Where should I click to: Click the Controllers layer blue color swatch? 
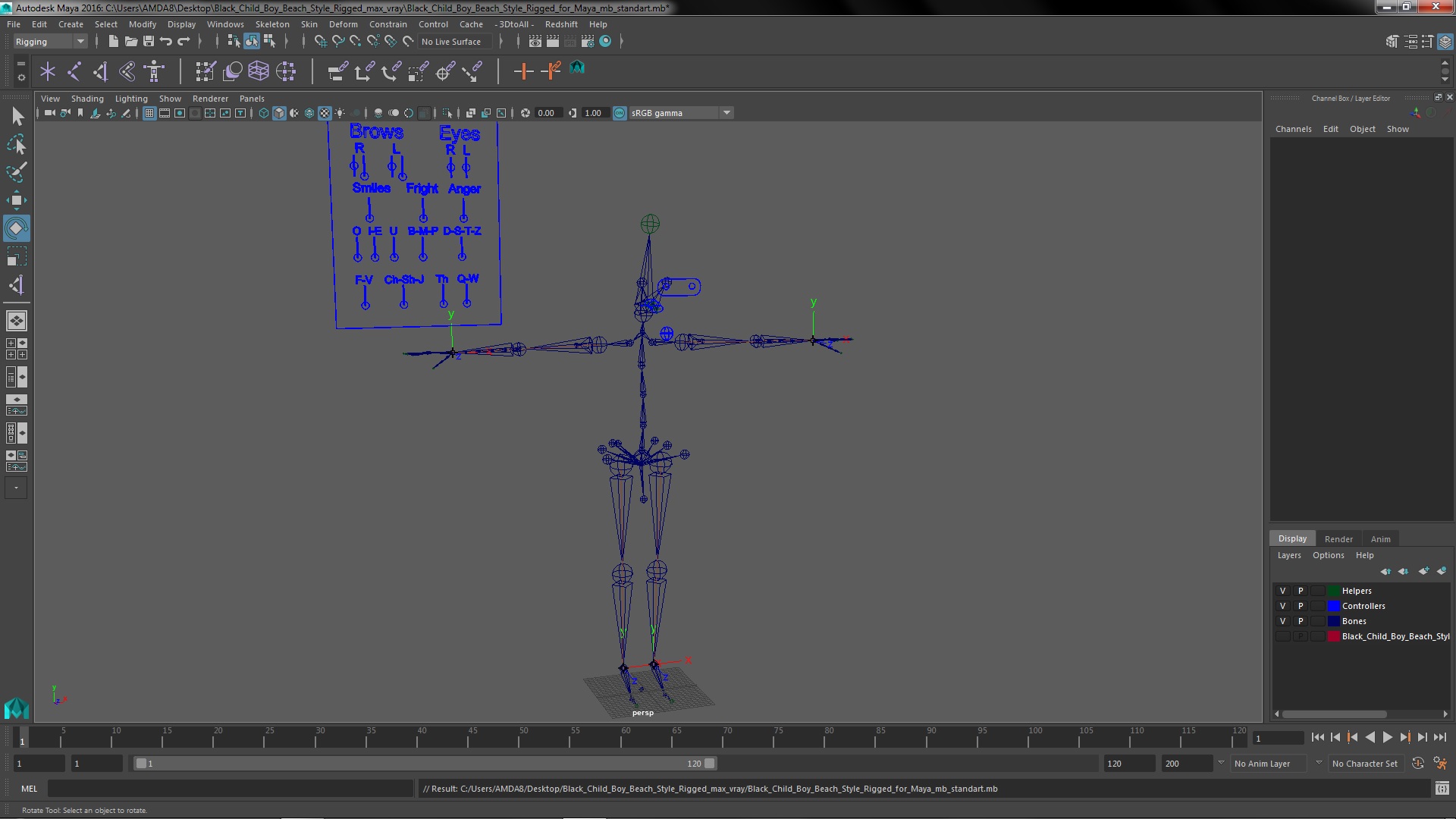(1334, 606)
